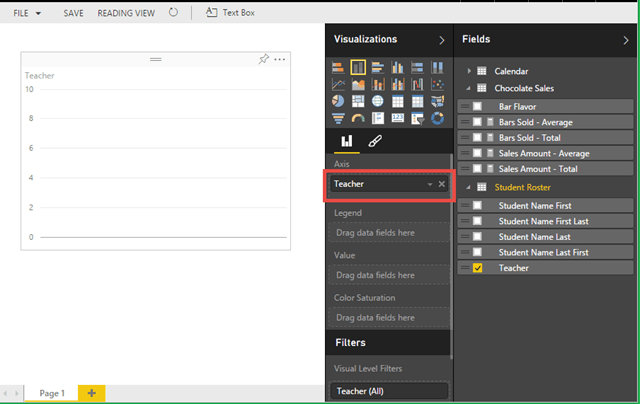The height and width of the screenshot is (404, 640).
Task: Open the FILE menu
Action: point(26,13)
